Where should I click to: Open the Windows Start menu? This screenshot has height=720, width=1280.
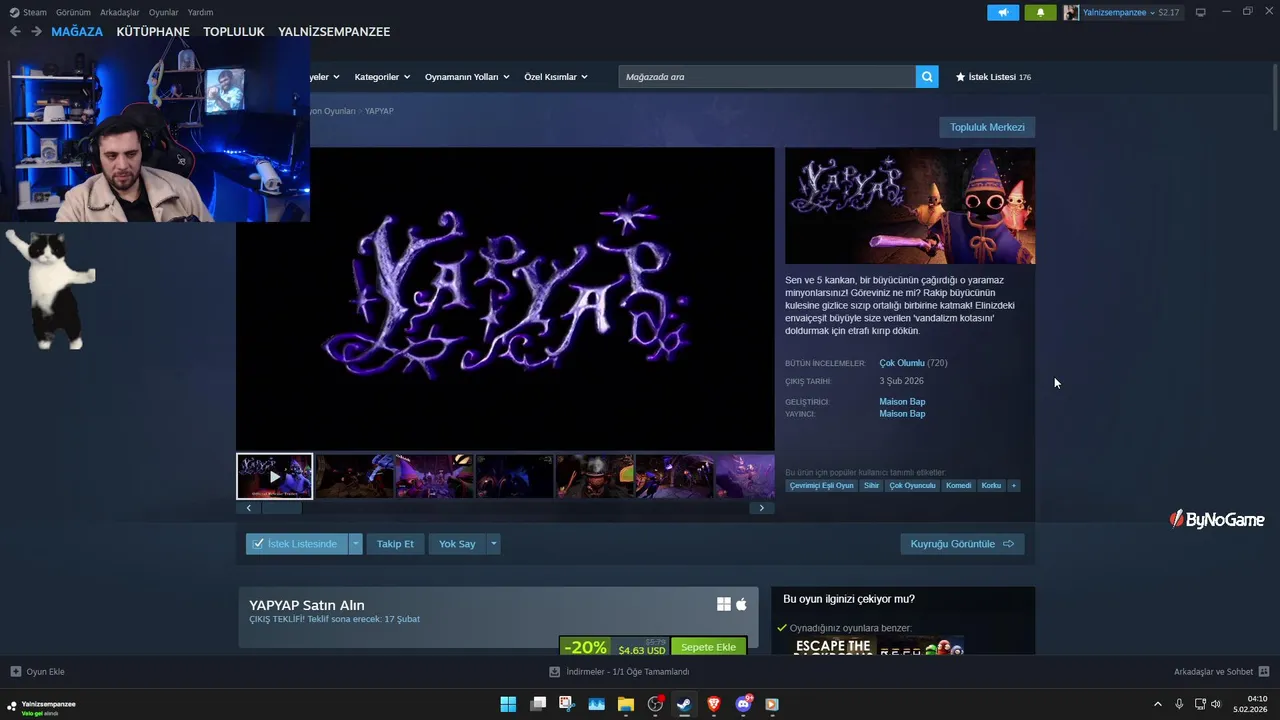[x=508, y=704]
